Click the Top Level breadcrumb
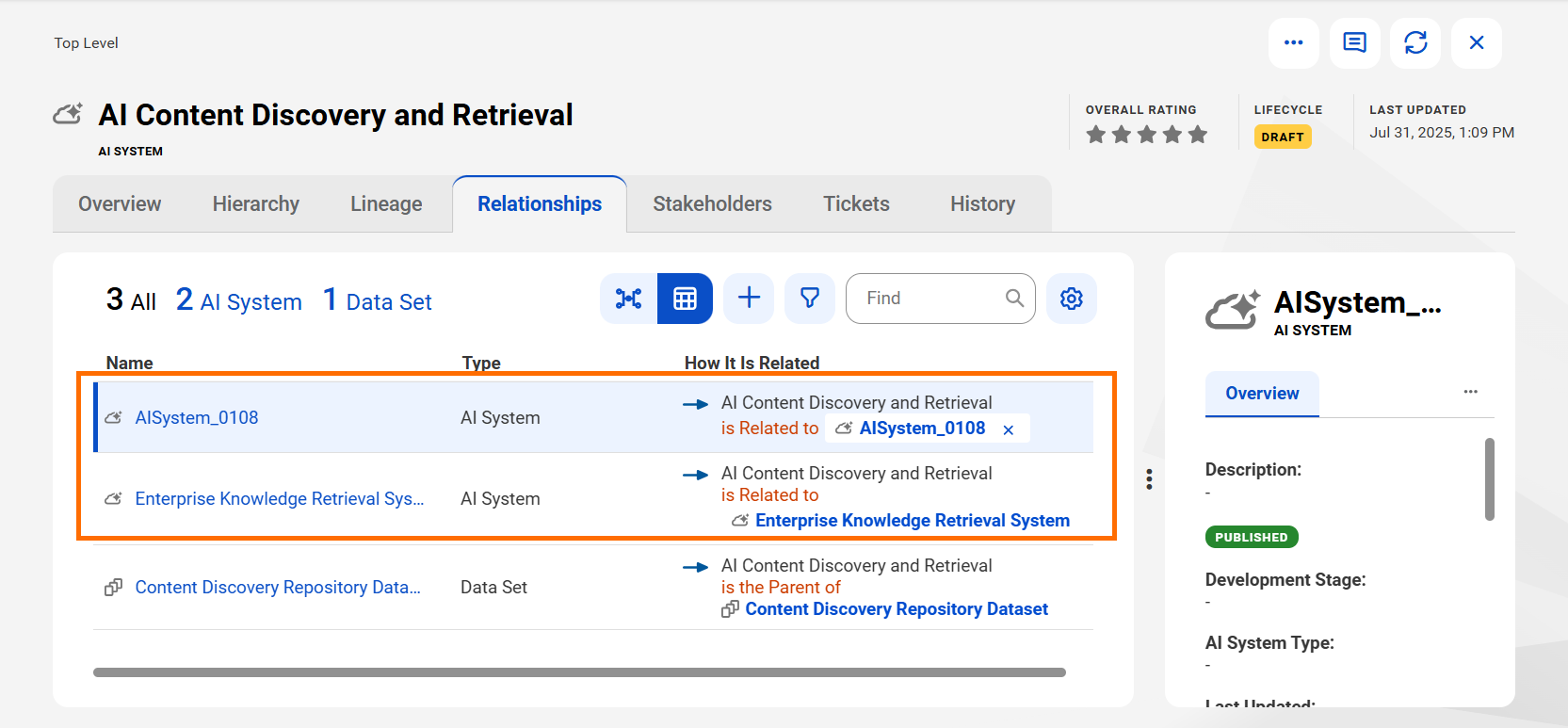 tap(86, 42)
